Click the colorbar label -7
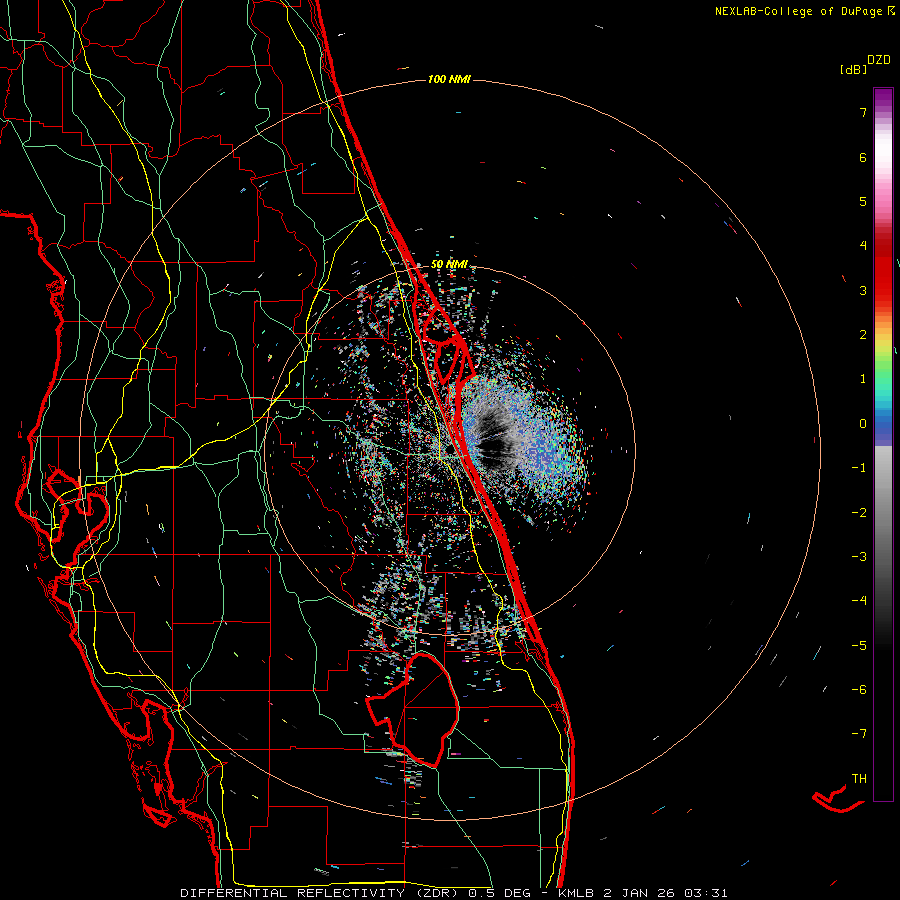900x900 pixels. click(x=859, y=734)
